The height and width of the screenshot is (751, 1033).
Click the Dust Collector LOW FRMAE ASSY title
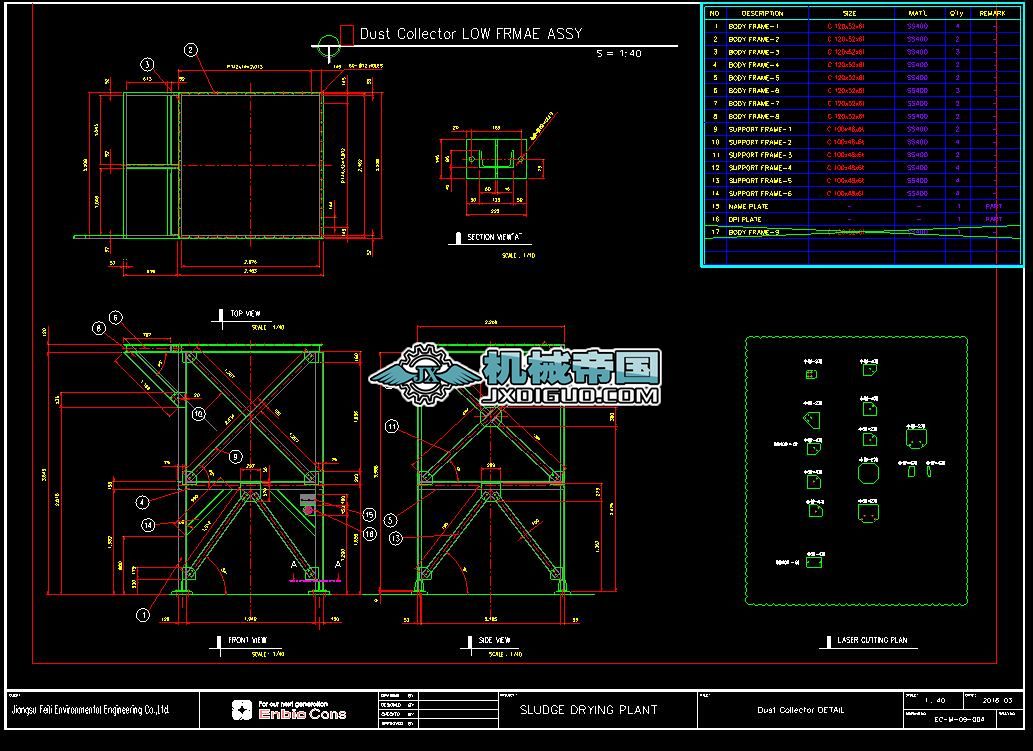pyautogui.click(x=471, y=34)
